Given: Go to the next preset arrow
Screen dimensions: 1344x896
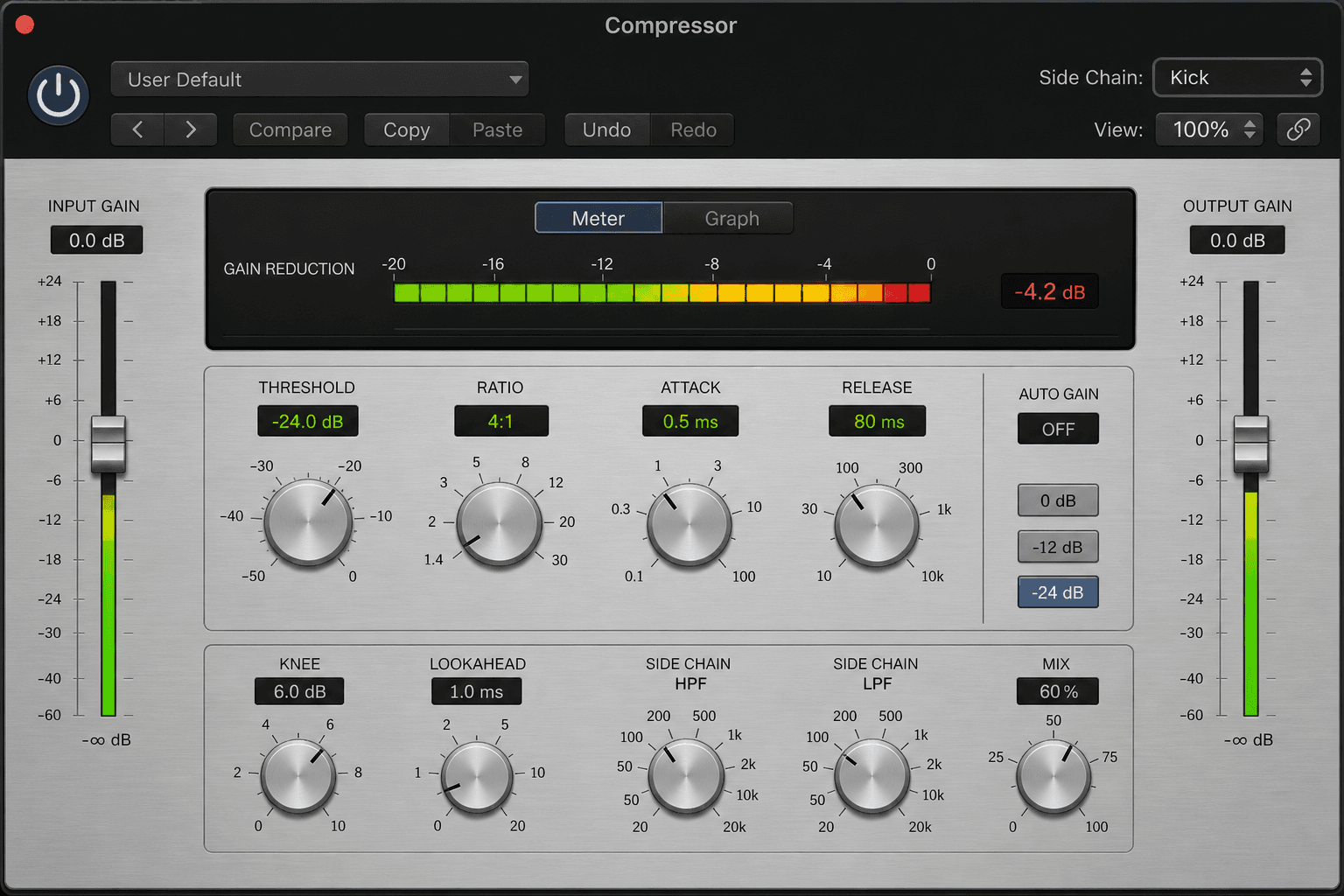Looking at the screenshot, I should (x=191, y=129).
